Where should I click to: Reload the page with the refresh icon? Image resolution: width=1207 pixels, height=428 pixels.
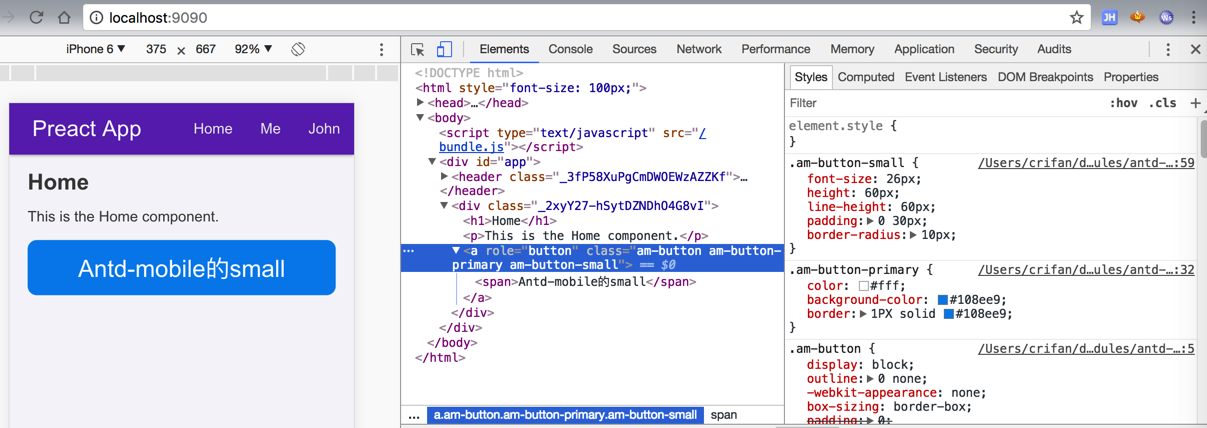(36, 17)
